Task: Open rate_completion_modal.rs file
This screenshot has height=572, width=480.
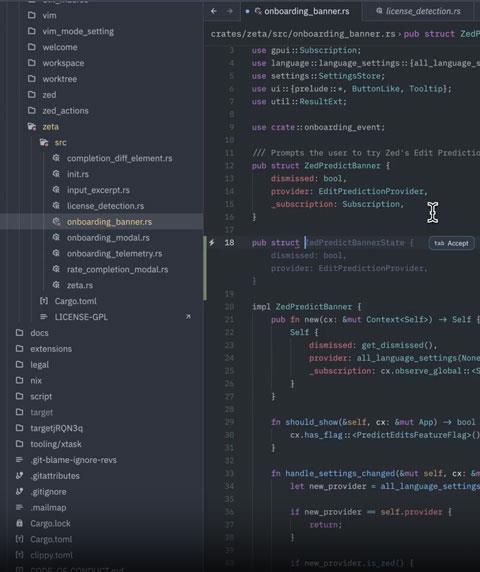Action: (117, 269)
